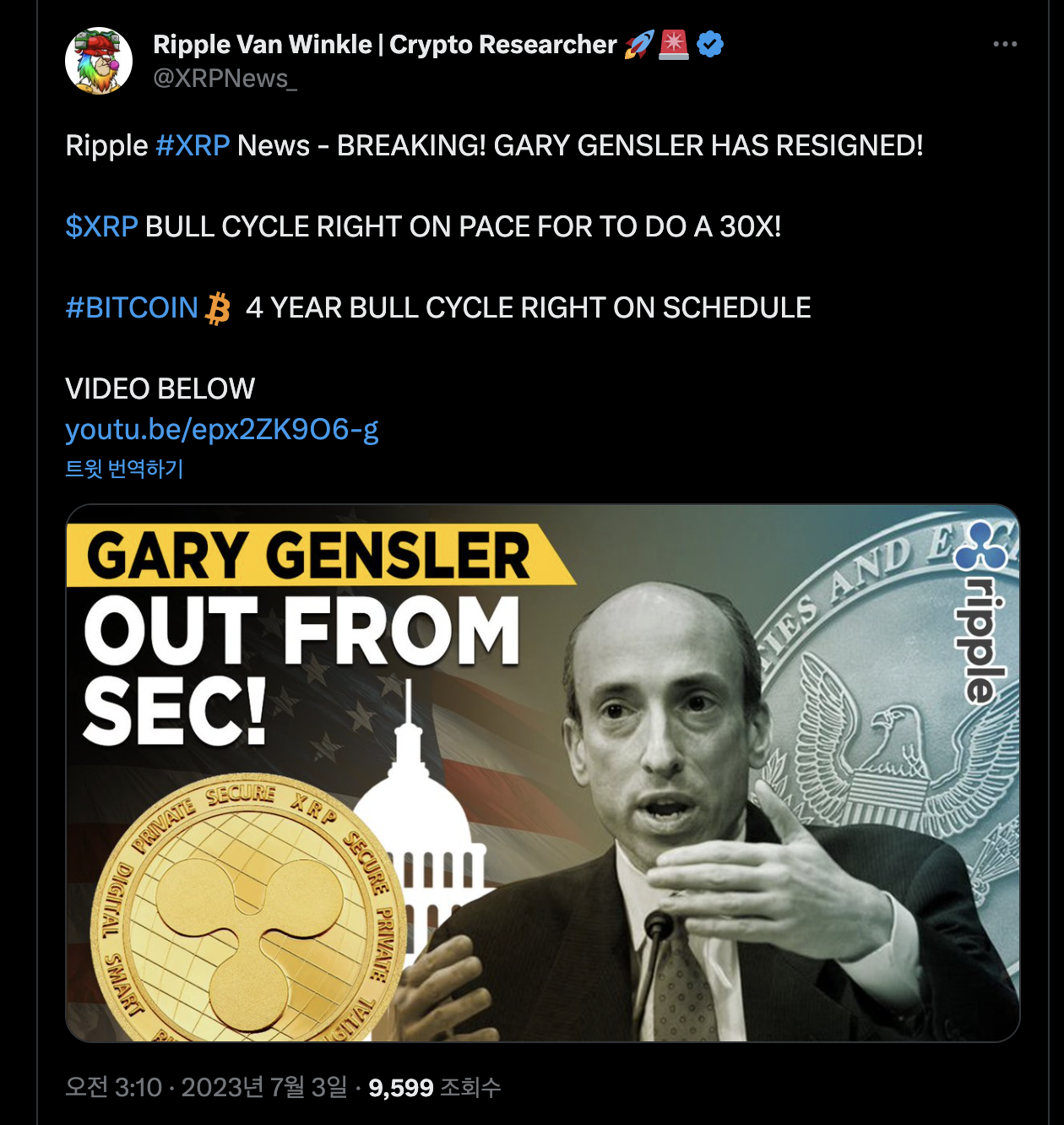Open the three-dot more options menu

[x=1005, y=44]
